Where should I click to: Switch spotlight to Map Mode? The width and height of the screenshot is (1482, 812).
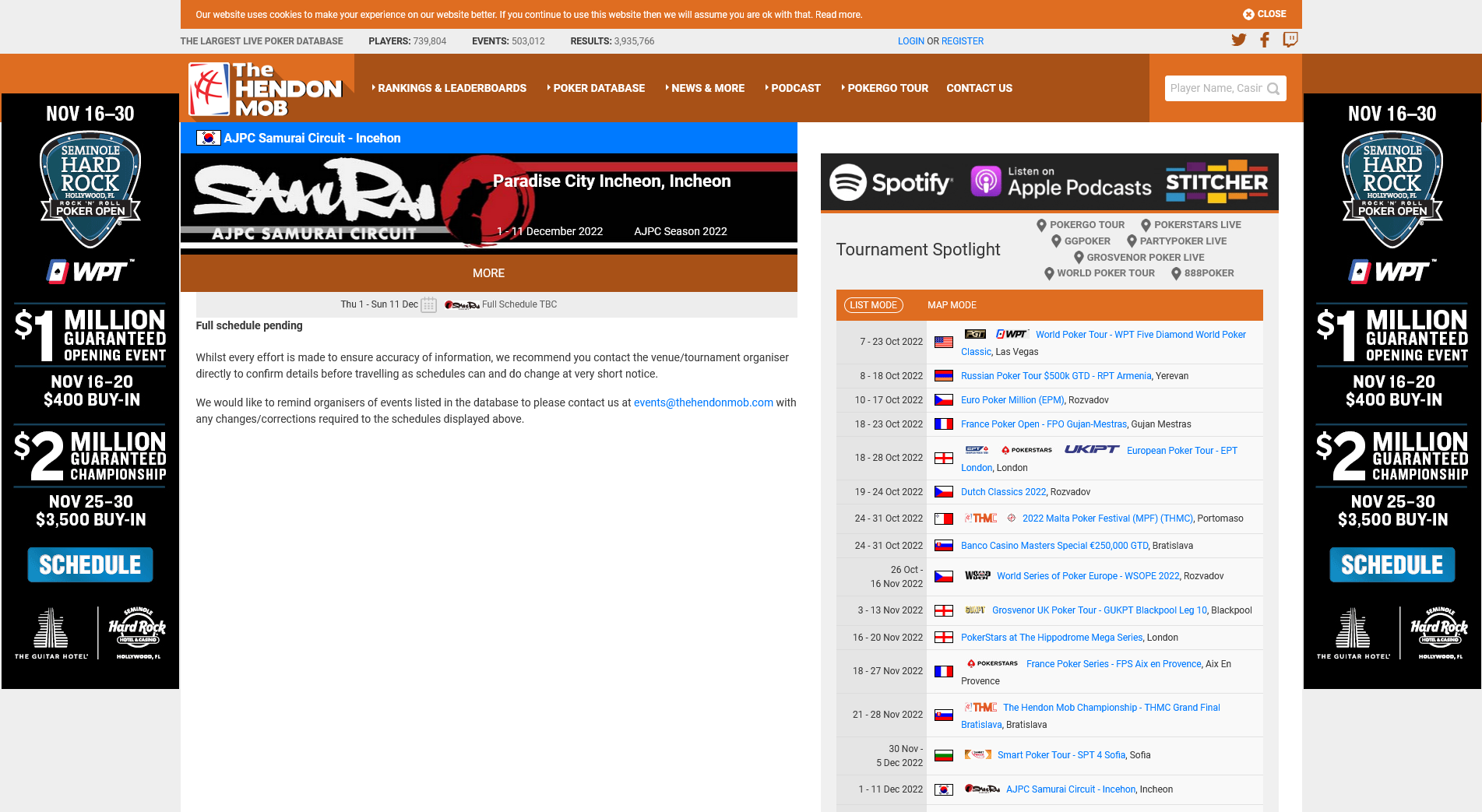pos(952,305)
